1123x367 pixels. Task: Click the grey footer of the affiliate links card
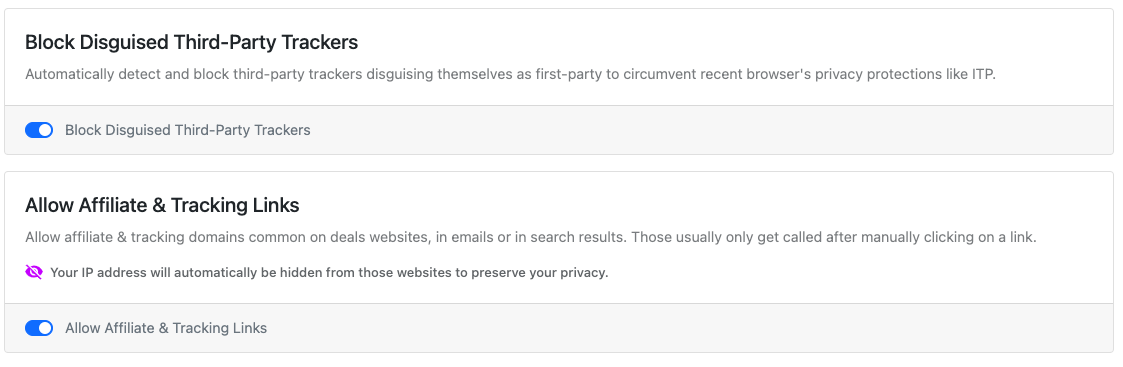pos(559,328)
